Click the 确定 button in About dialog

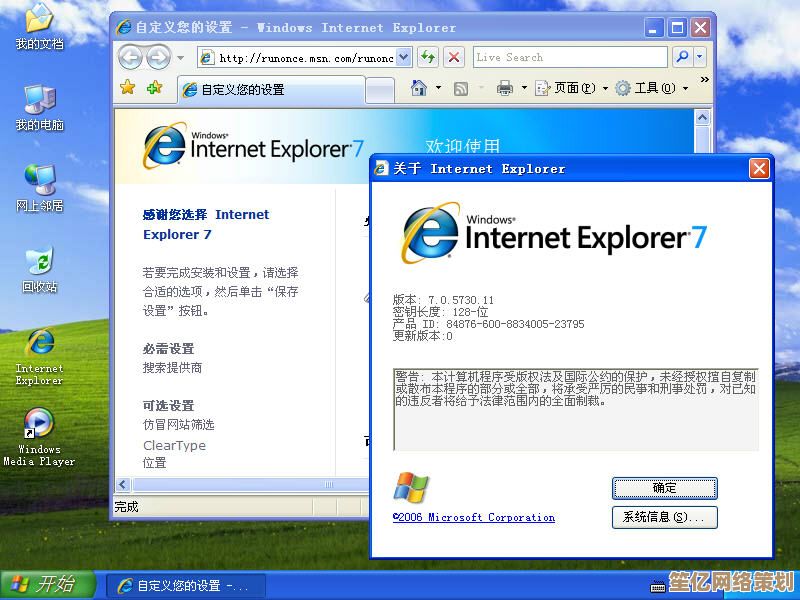[664, 488]
